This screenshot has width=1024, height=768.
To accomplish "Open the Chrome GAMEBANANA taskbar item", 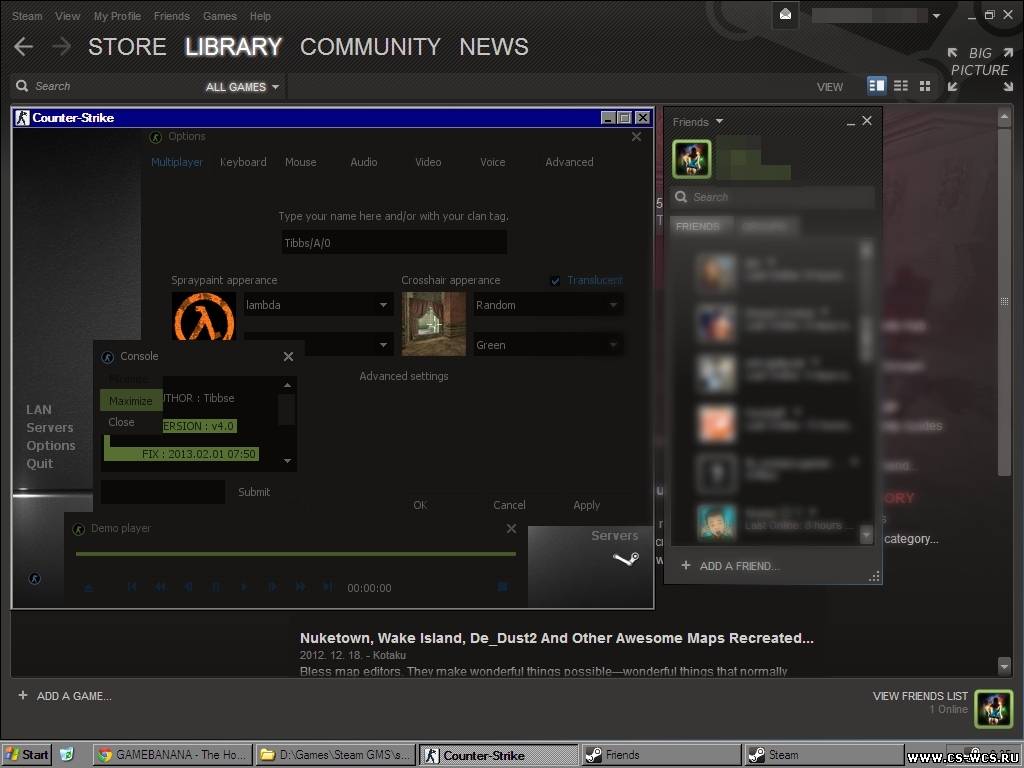I will (172, 755).
